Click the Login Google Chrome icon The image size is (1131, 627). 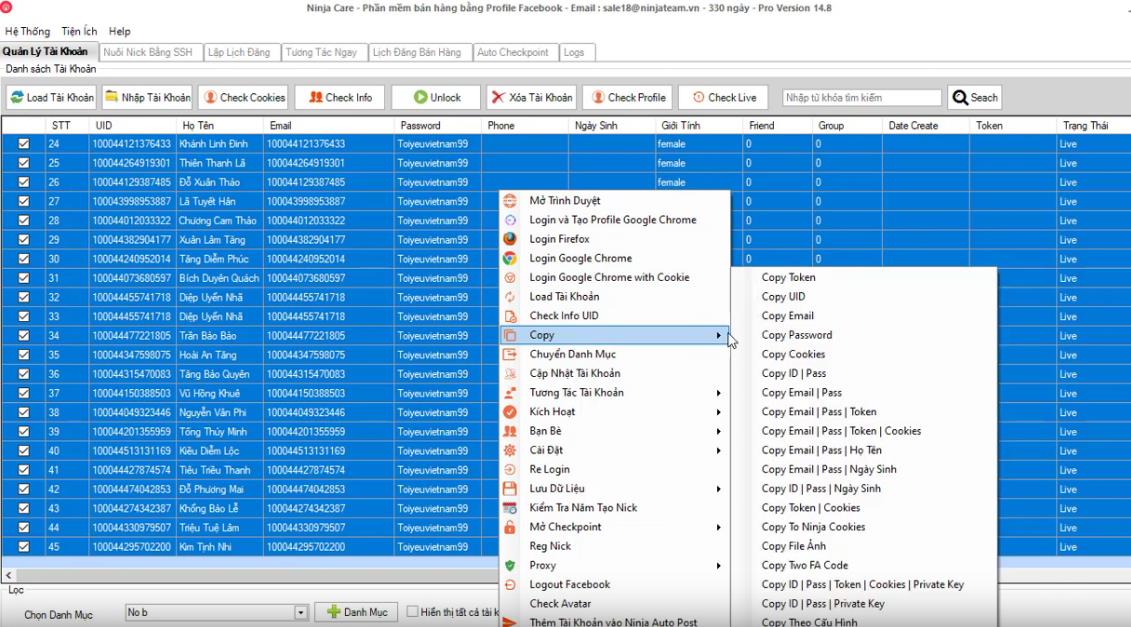pos(510,258)
